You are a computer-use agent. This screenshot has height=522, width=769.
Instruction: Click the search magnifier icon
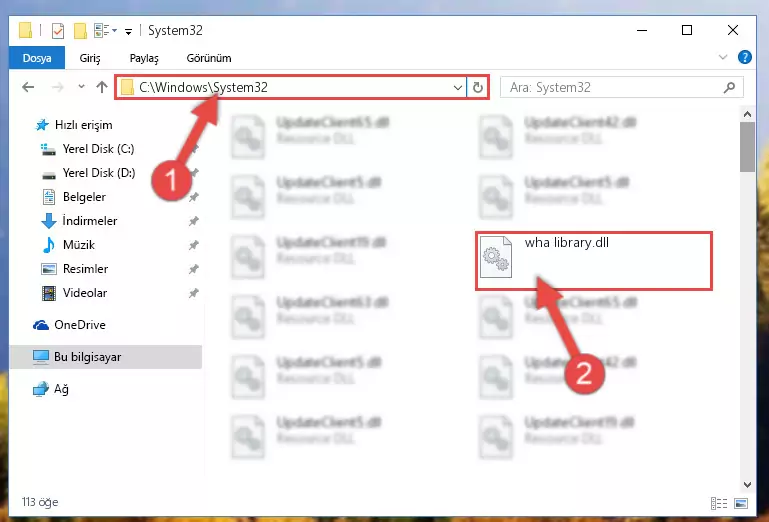pyautogui.click(x=729, y=87)
